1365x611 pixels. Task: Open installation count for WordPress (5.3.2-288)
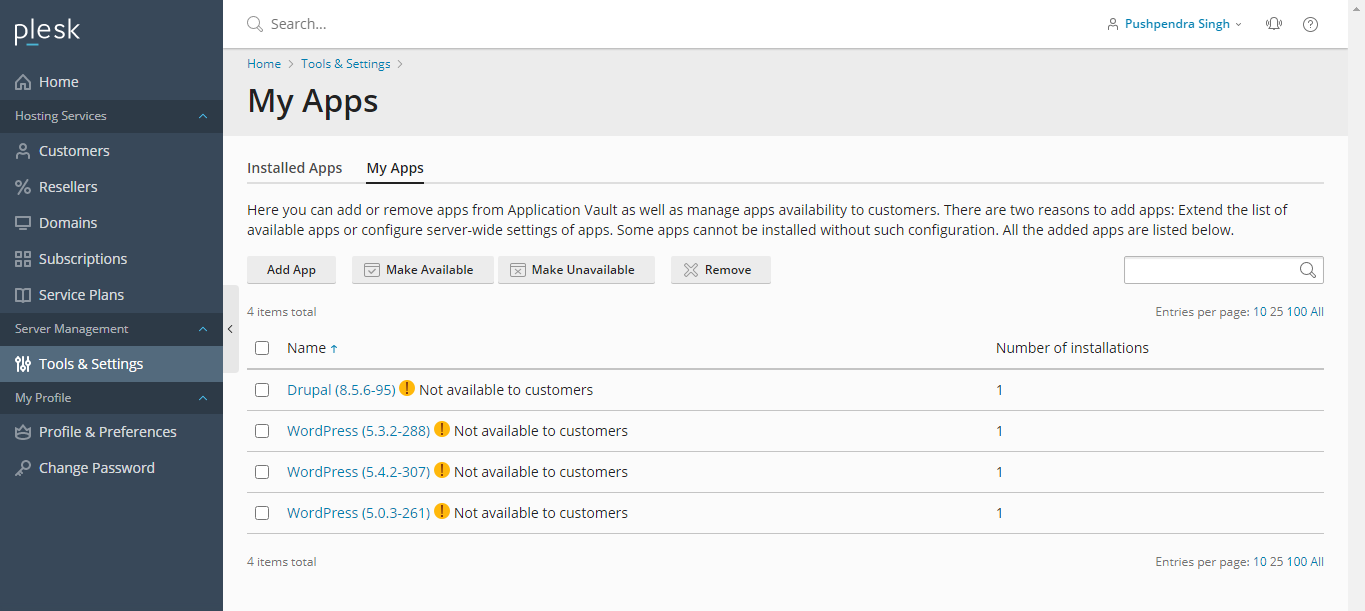[999, 431]
